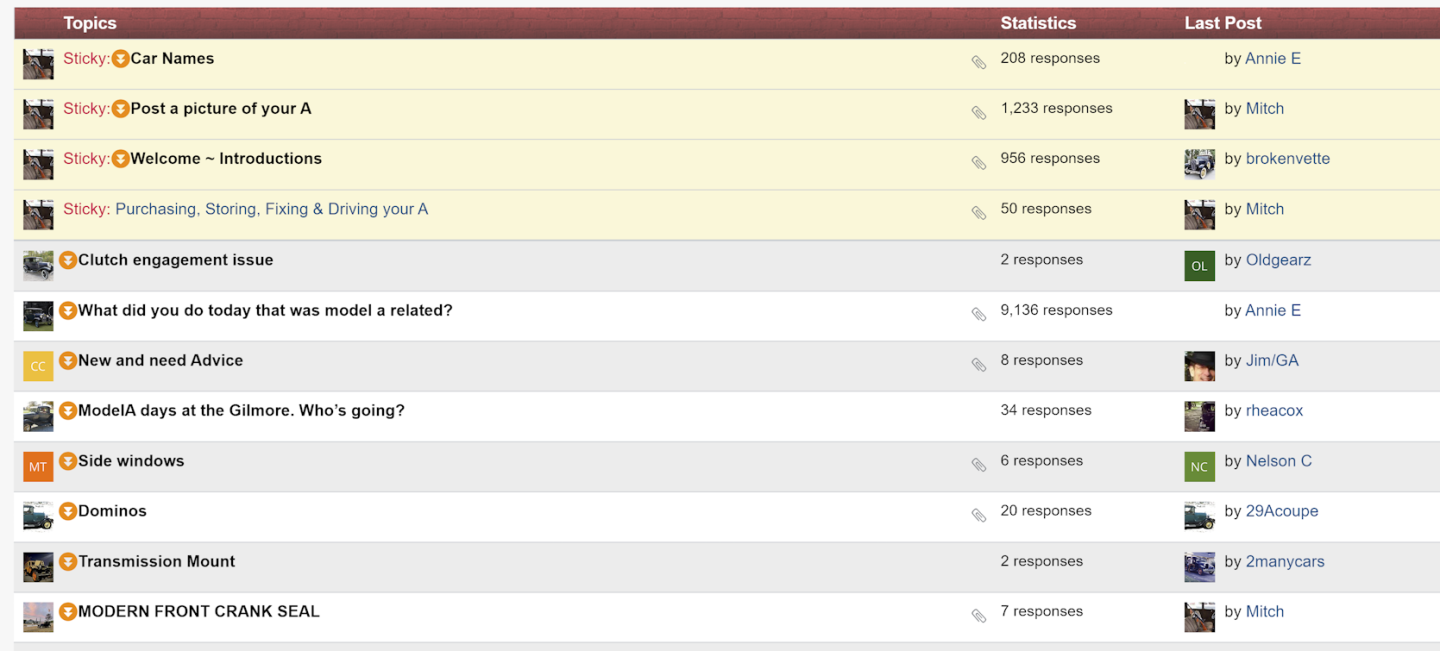Open the Post a picture of your A thread
1440x651 pixels.
point(221,108)
